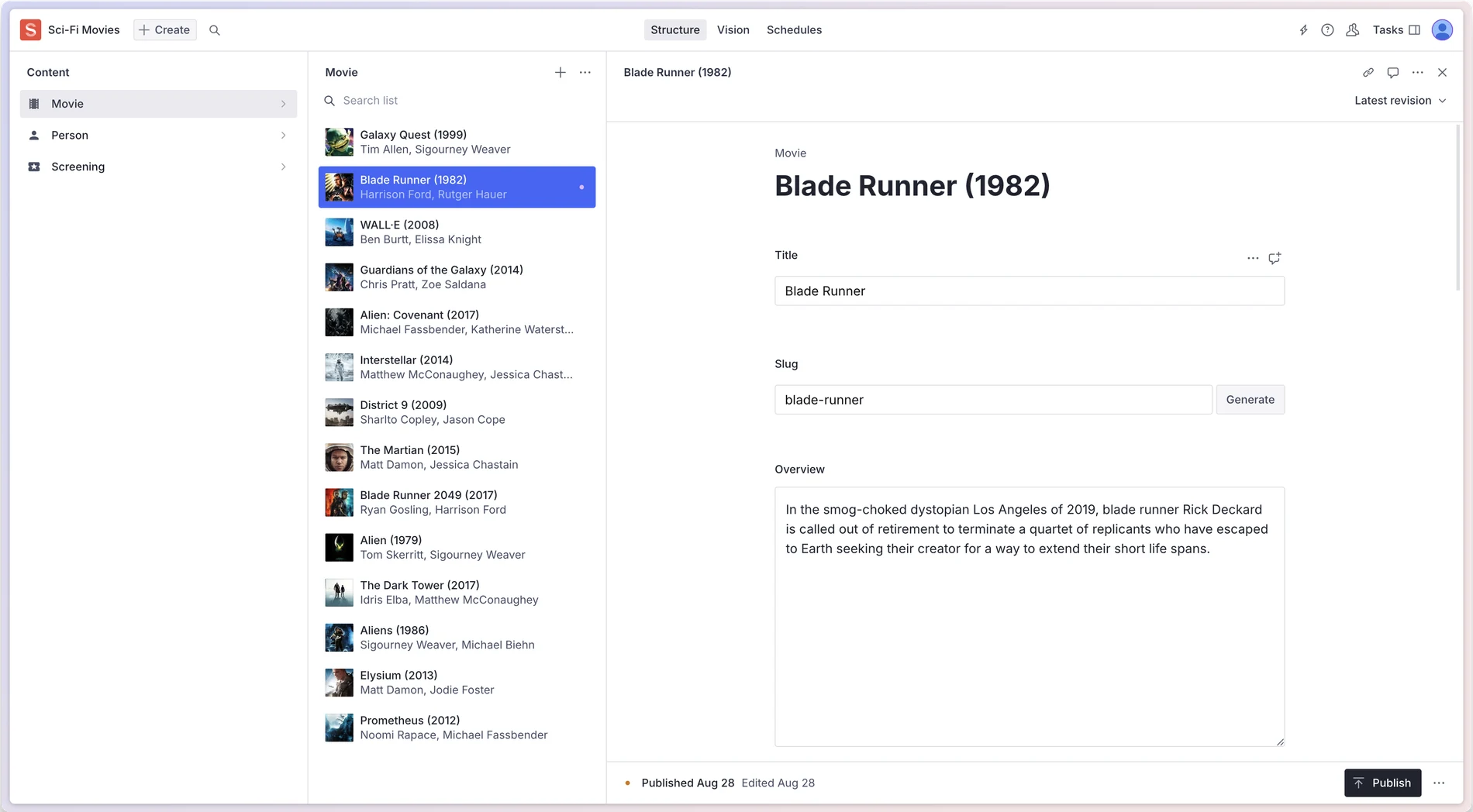The image size is (1473, 812).
Task: Click the lightning bolt icon
Action: point(1303,30)
